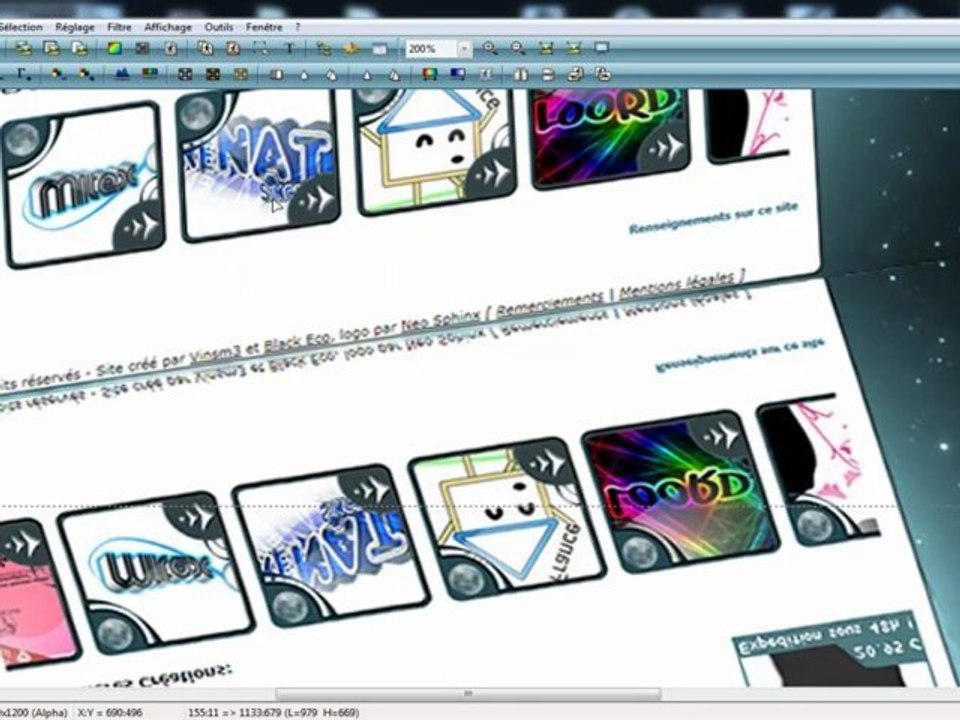The image size is (960, 720).
Task: Open the Image explorer icon
Action: click(x=323, y=48)
